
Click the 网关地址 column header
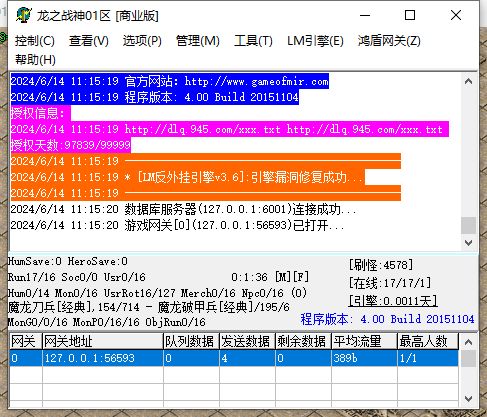pyautogui.click(x=103, y=341)
